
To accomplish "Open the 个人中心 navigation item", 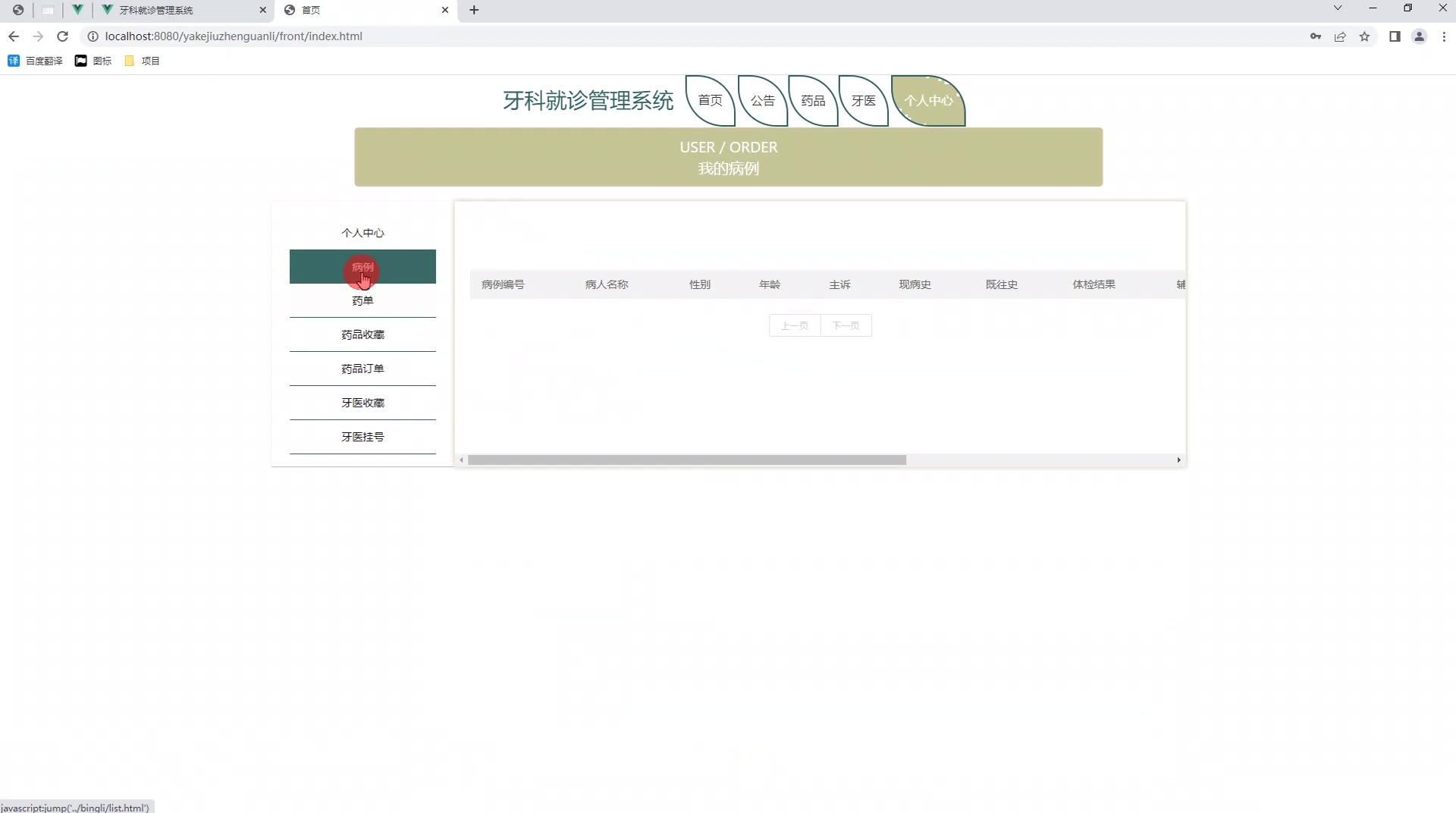I will [x=928, y=100].
